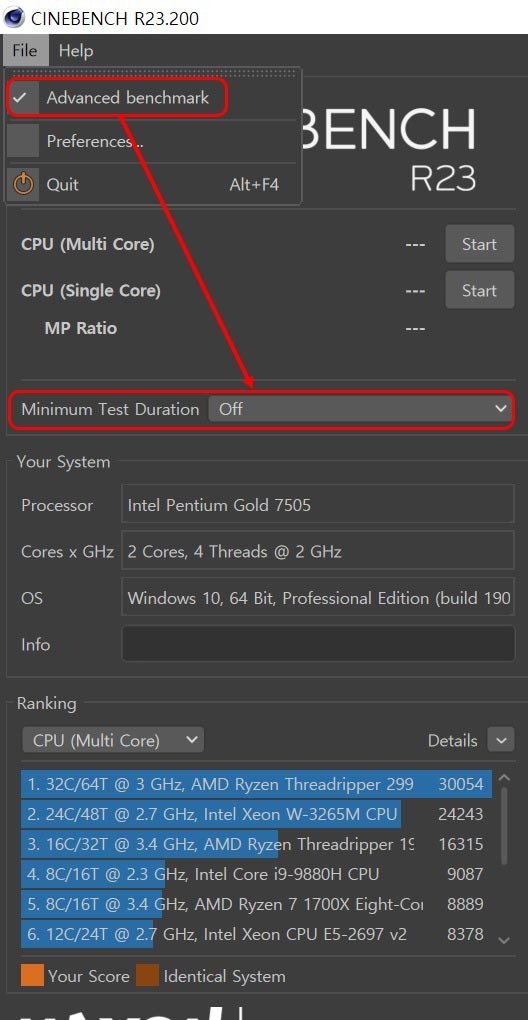Open the Minimum Test Duration dropdown
The height and width of the screenshot is (1020, 528).
(x=361, y=409)
